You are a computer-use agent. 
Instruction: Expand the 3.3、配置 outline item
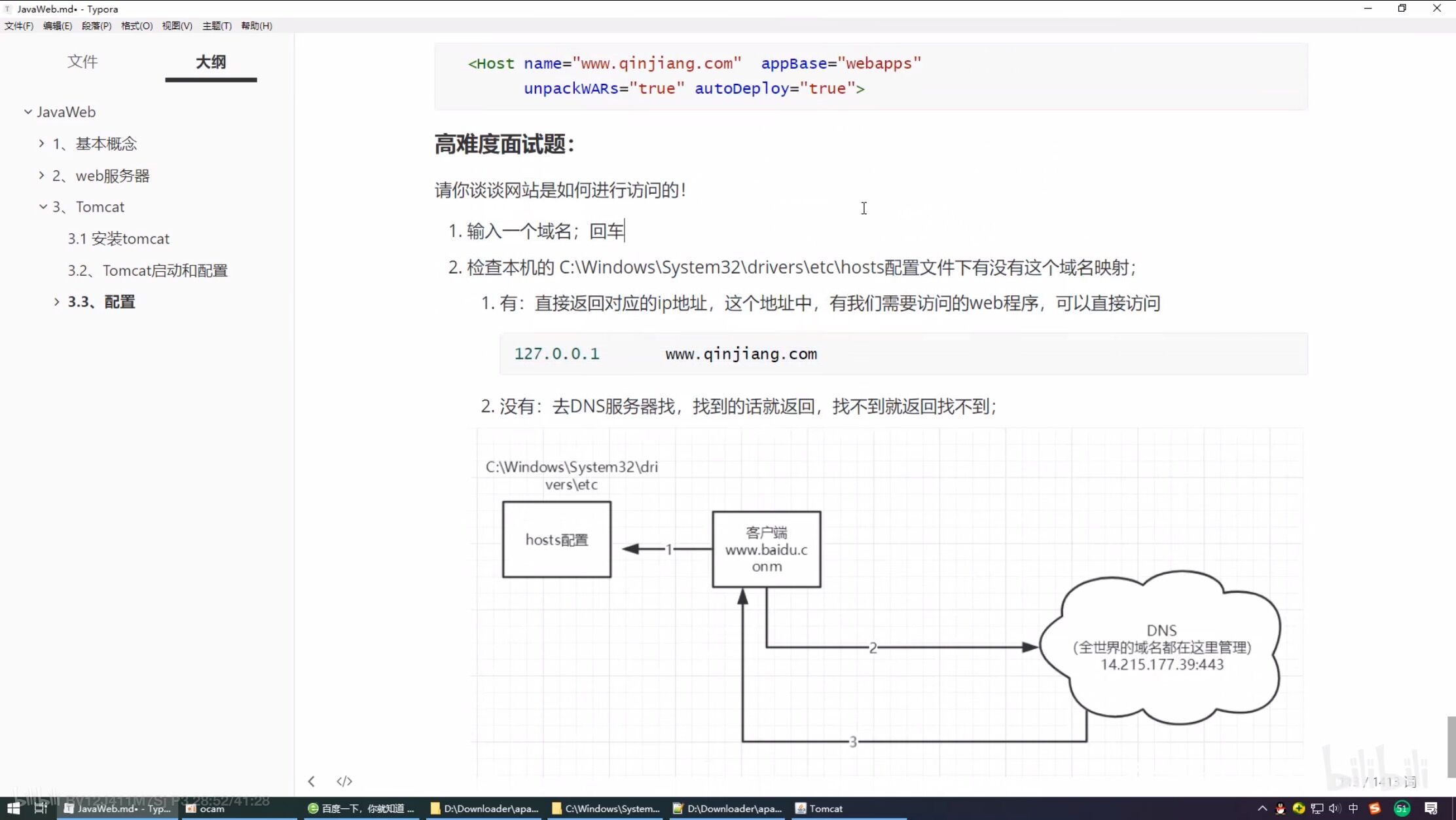(57, 302)
